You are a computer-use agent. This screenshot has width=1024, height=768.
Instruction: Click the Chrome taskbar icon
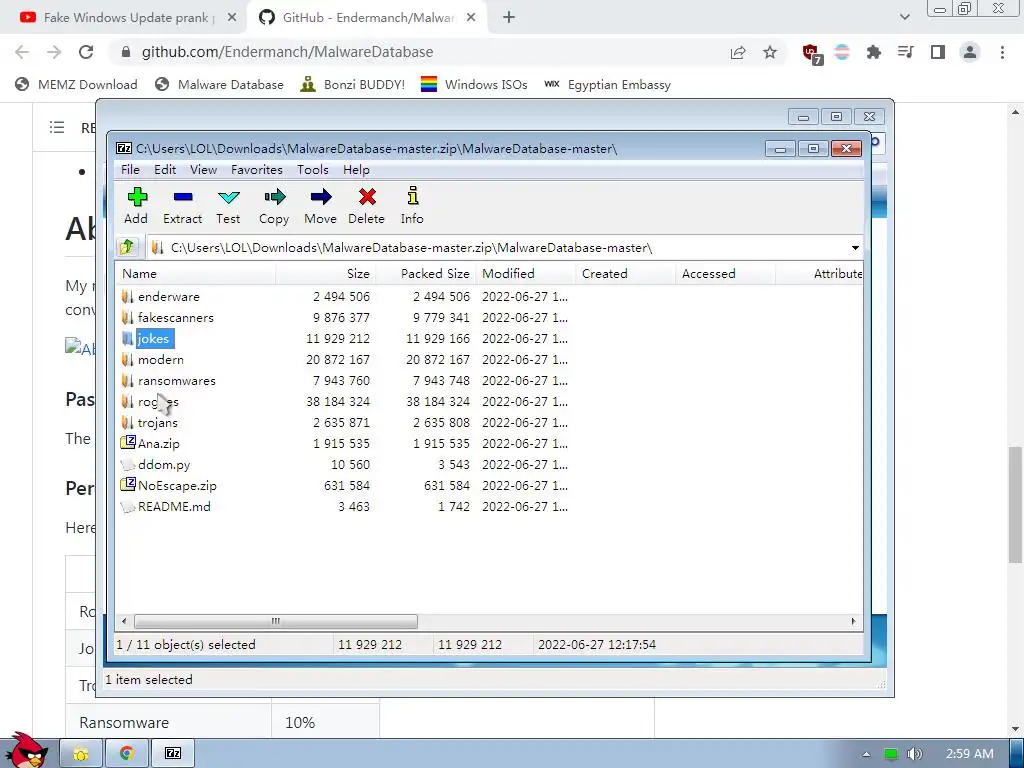tap(127, 754)
